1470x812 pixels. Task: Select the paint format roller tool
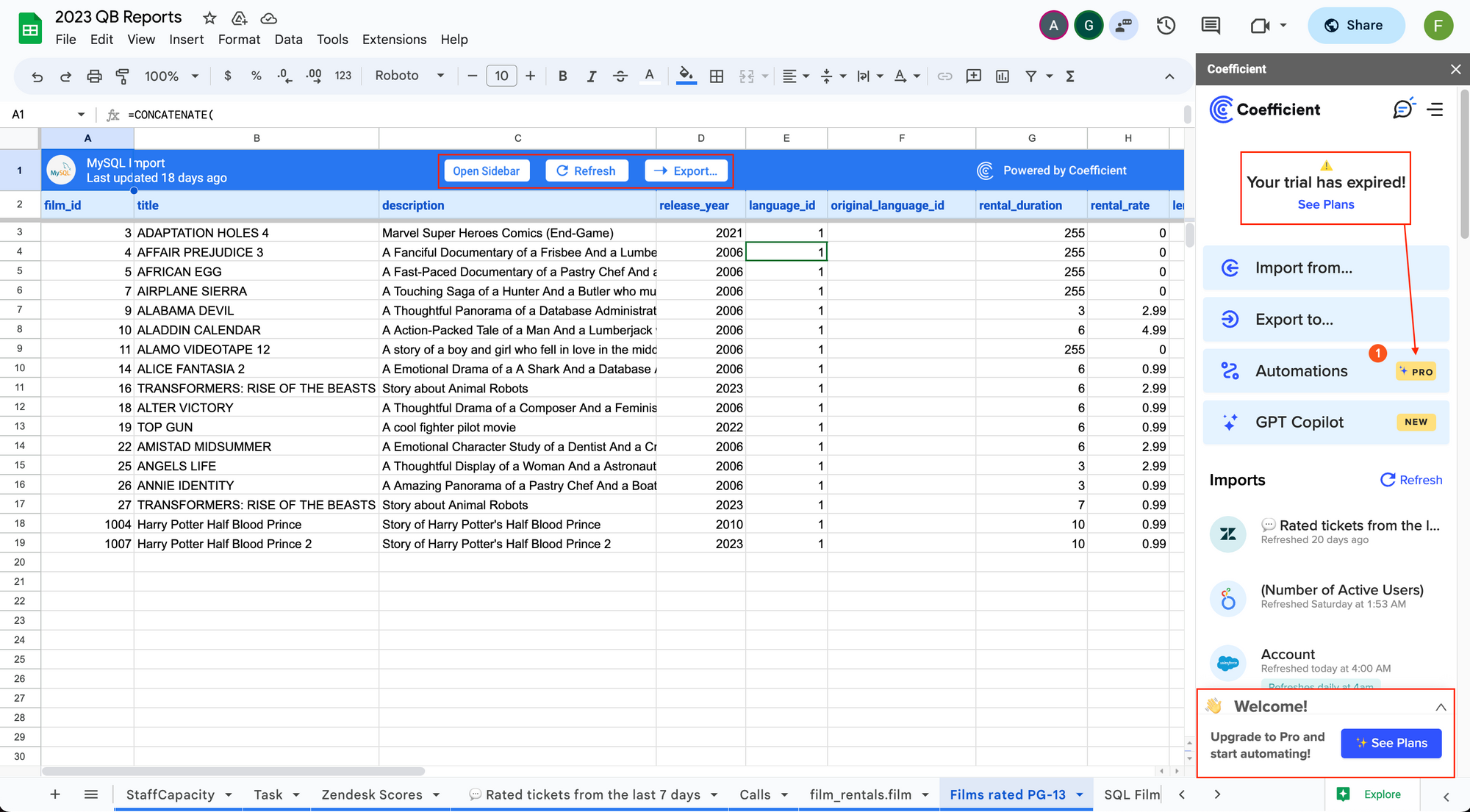123,76
